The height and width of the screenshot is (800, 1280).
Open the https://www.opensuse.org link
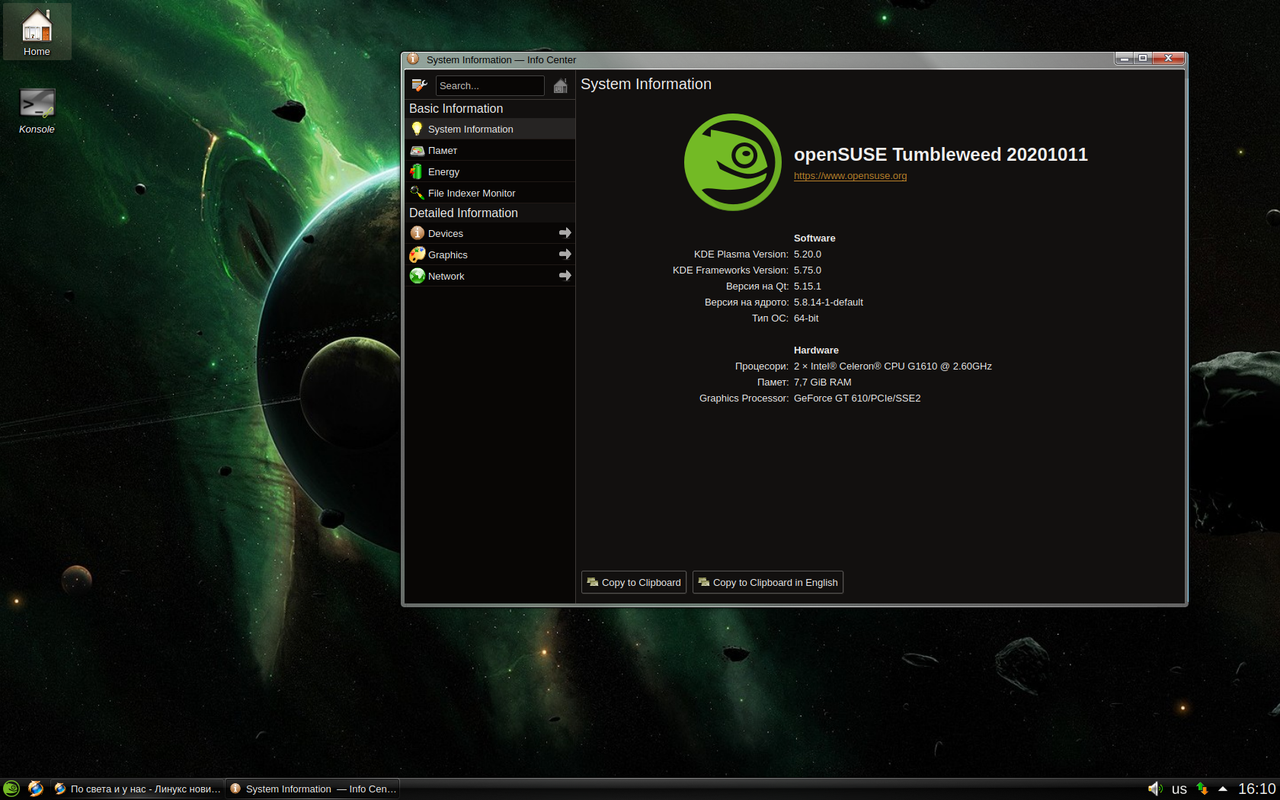click(x=850, y=176)
